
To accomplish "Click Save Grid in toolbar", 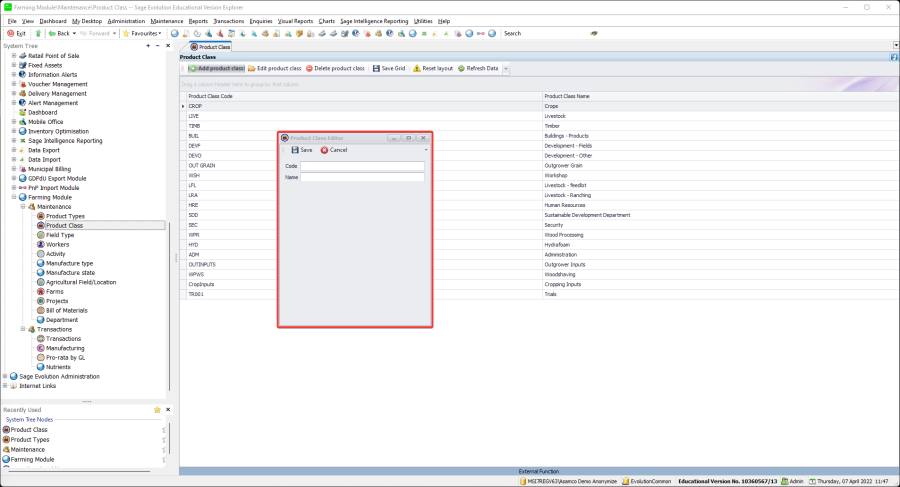I will point(389,68).
